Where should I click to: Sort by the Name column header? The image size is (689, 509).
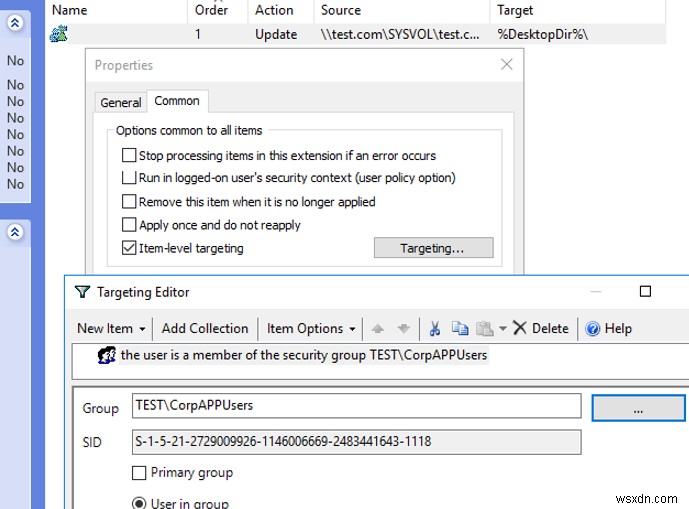69,10
